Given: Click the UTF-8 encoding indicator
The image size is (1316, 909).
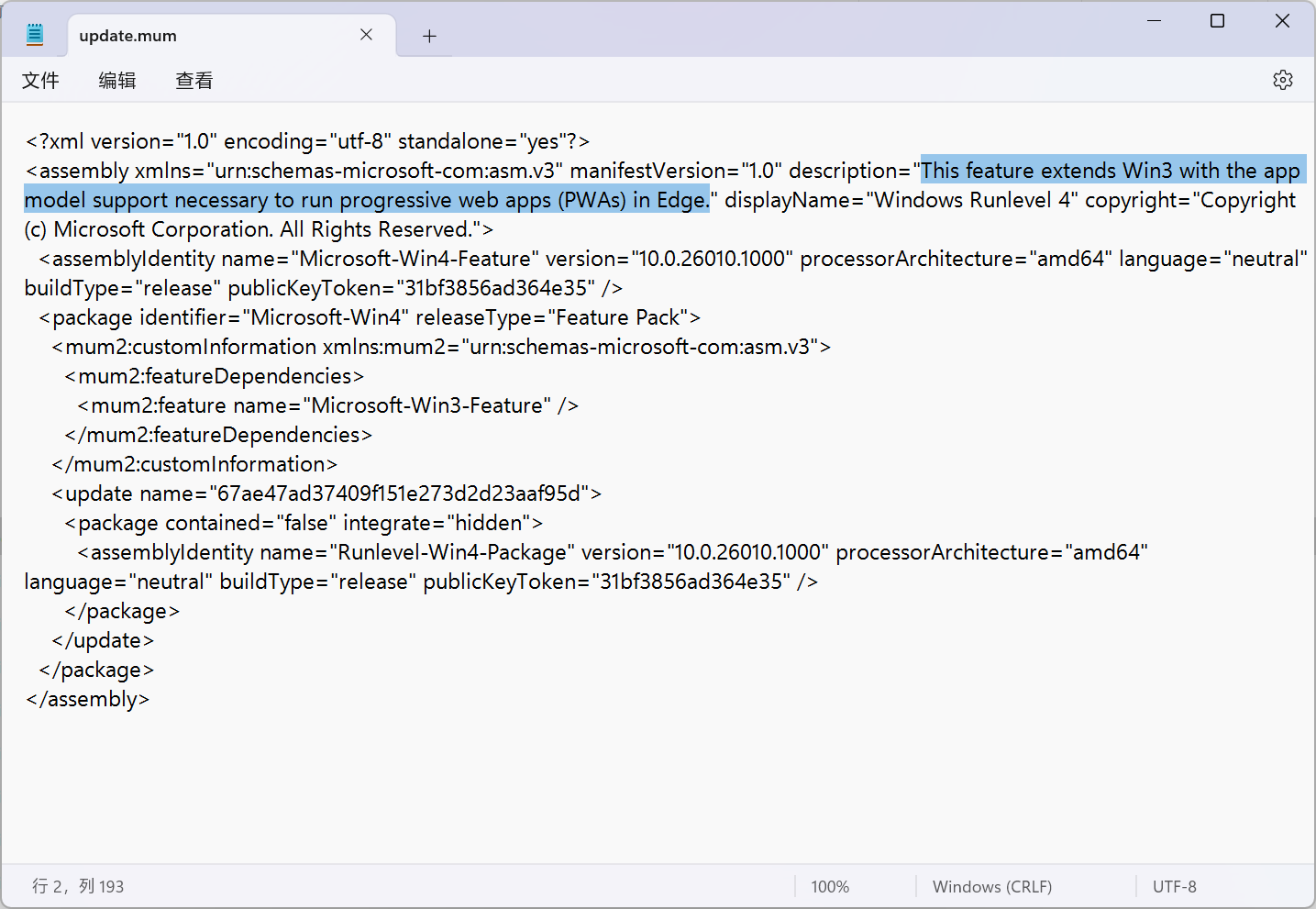Looking at the screenshot, I should tap(1175, 887).
